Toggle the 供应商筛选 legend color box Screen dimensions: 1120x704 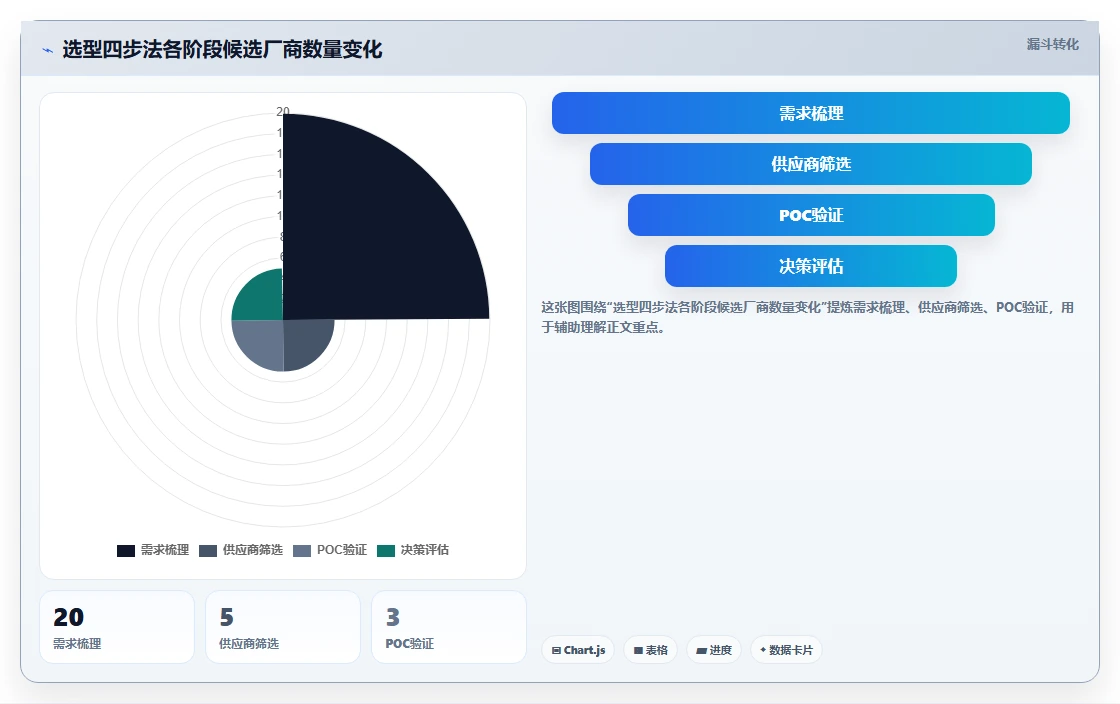pyautogui.click(x=208, y=550)
